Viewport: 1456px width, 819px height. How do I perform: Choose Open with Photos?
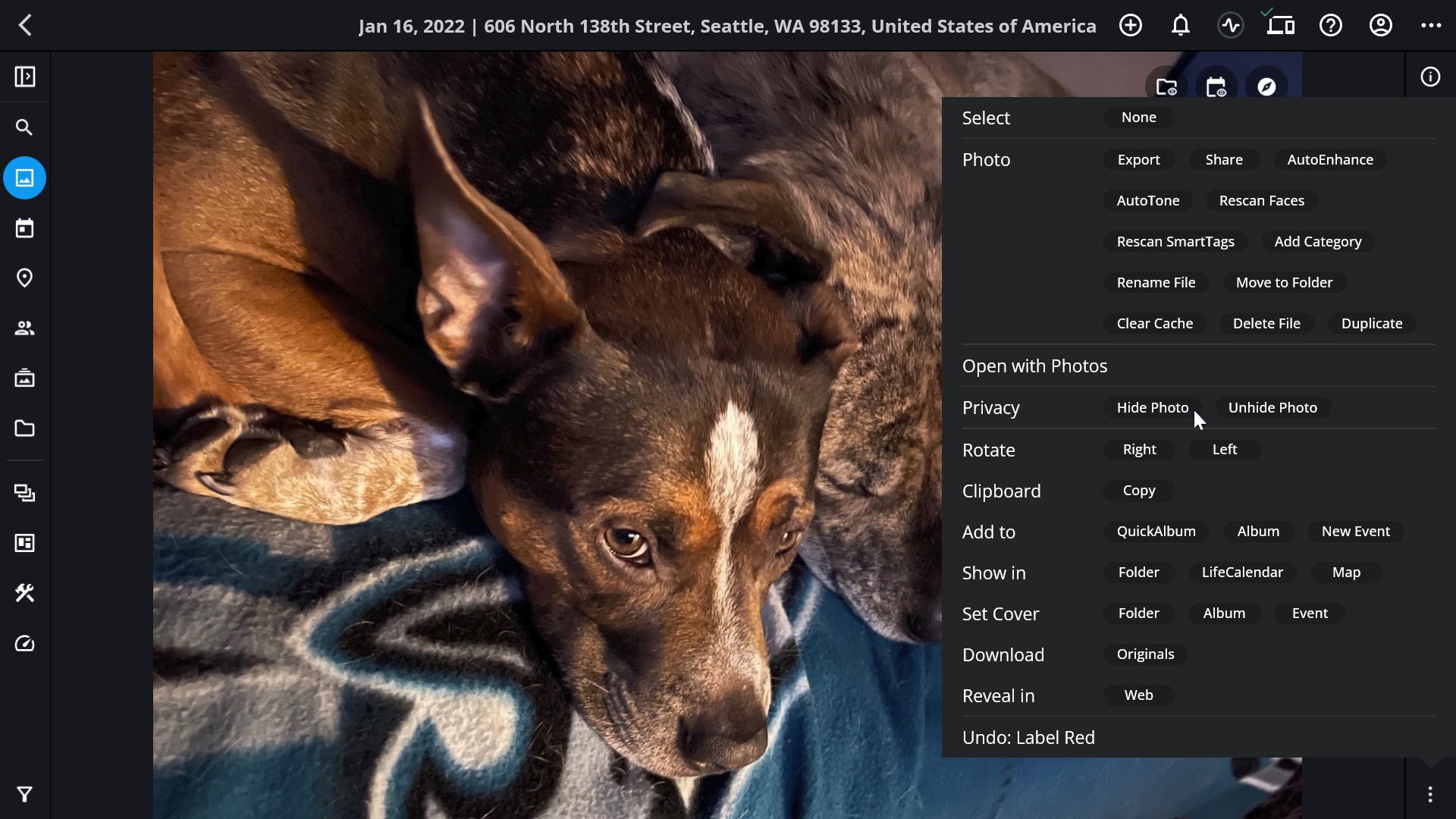(1198, 366)
